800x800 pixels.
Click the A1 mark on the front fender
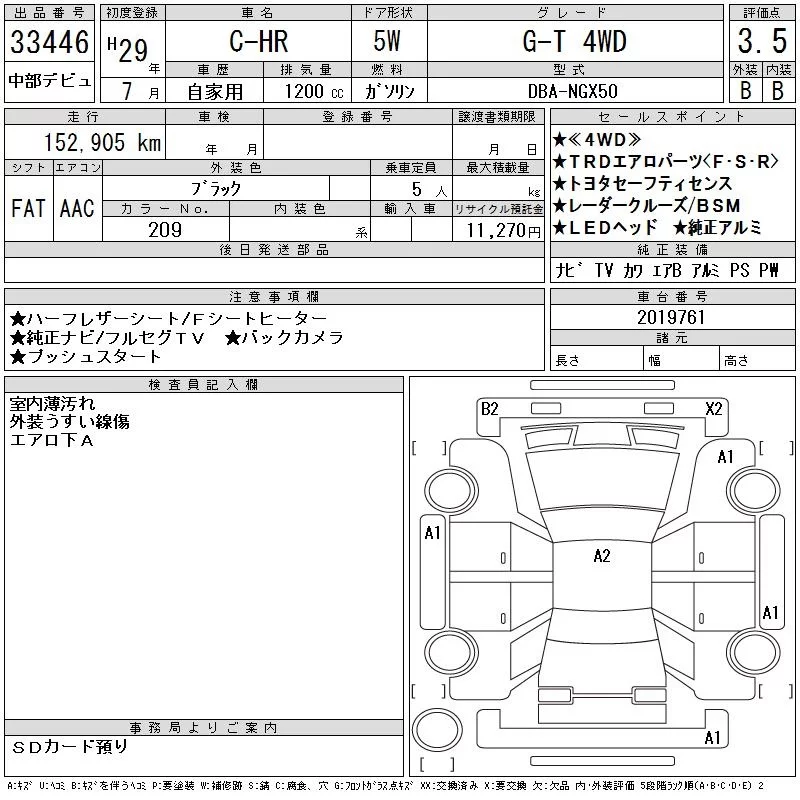coord(726,457)
